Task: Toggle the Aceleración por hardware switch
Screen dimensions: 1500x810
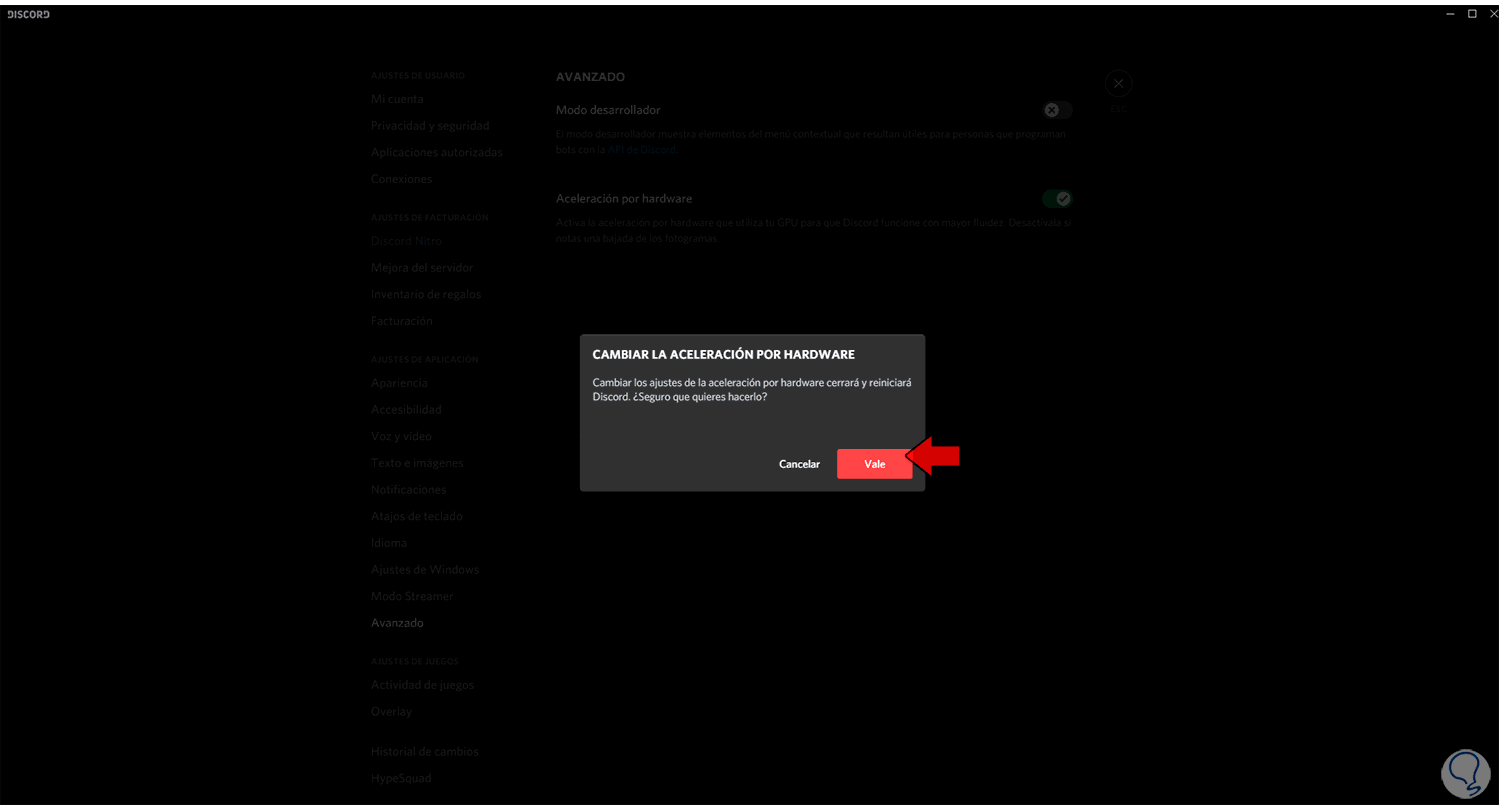Action: (1056, 199)
